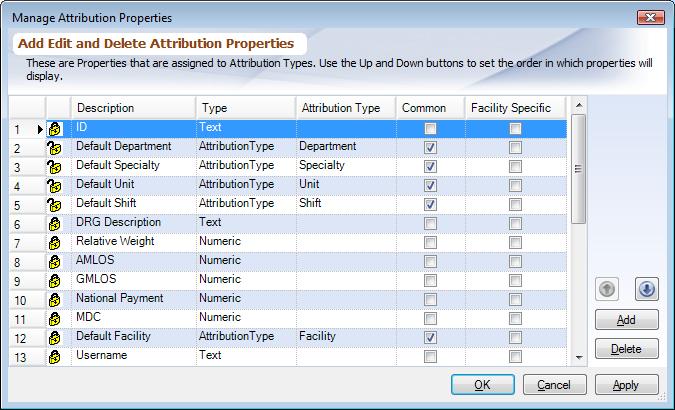Click the lock icon beside AMLOS
The height and width of the screenshot is (410, 675).
[54, 261]
